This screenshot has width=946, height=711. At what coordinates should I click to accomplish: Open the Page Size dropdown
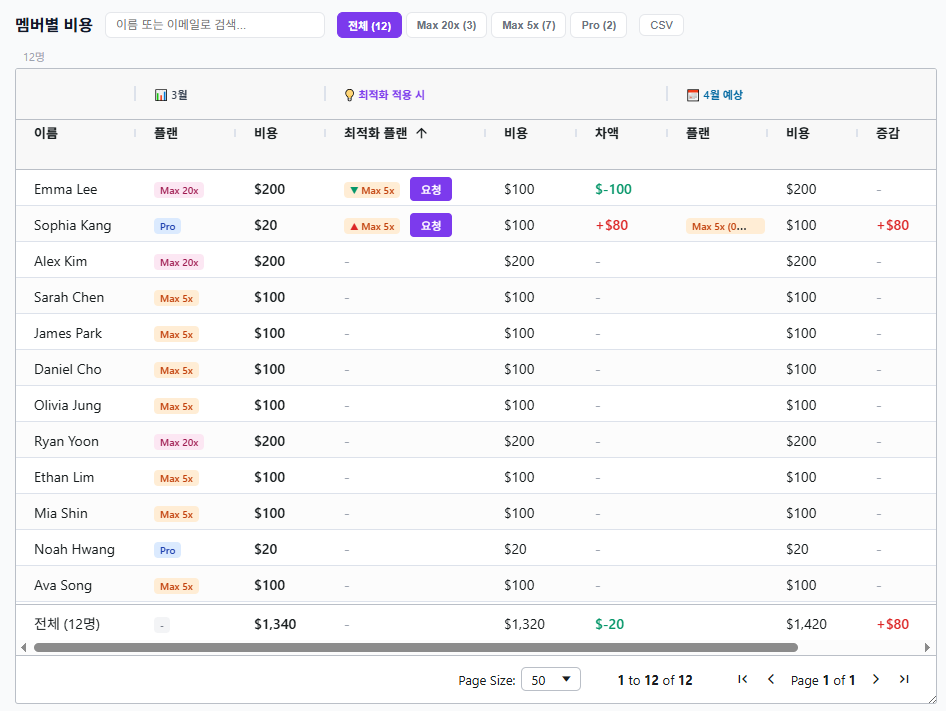(551, 680)
